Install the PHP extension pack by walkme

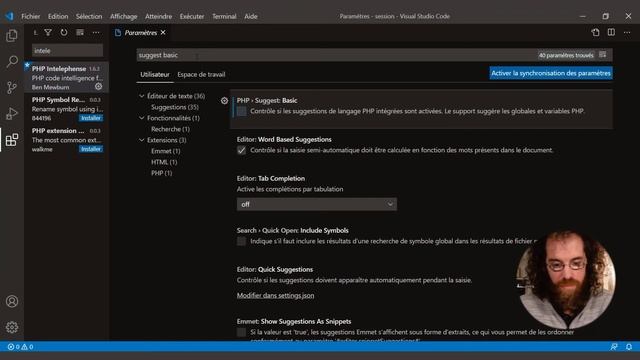91,149
